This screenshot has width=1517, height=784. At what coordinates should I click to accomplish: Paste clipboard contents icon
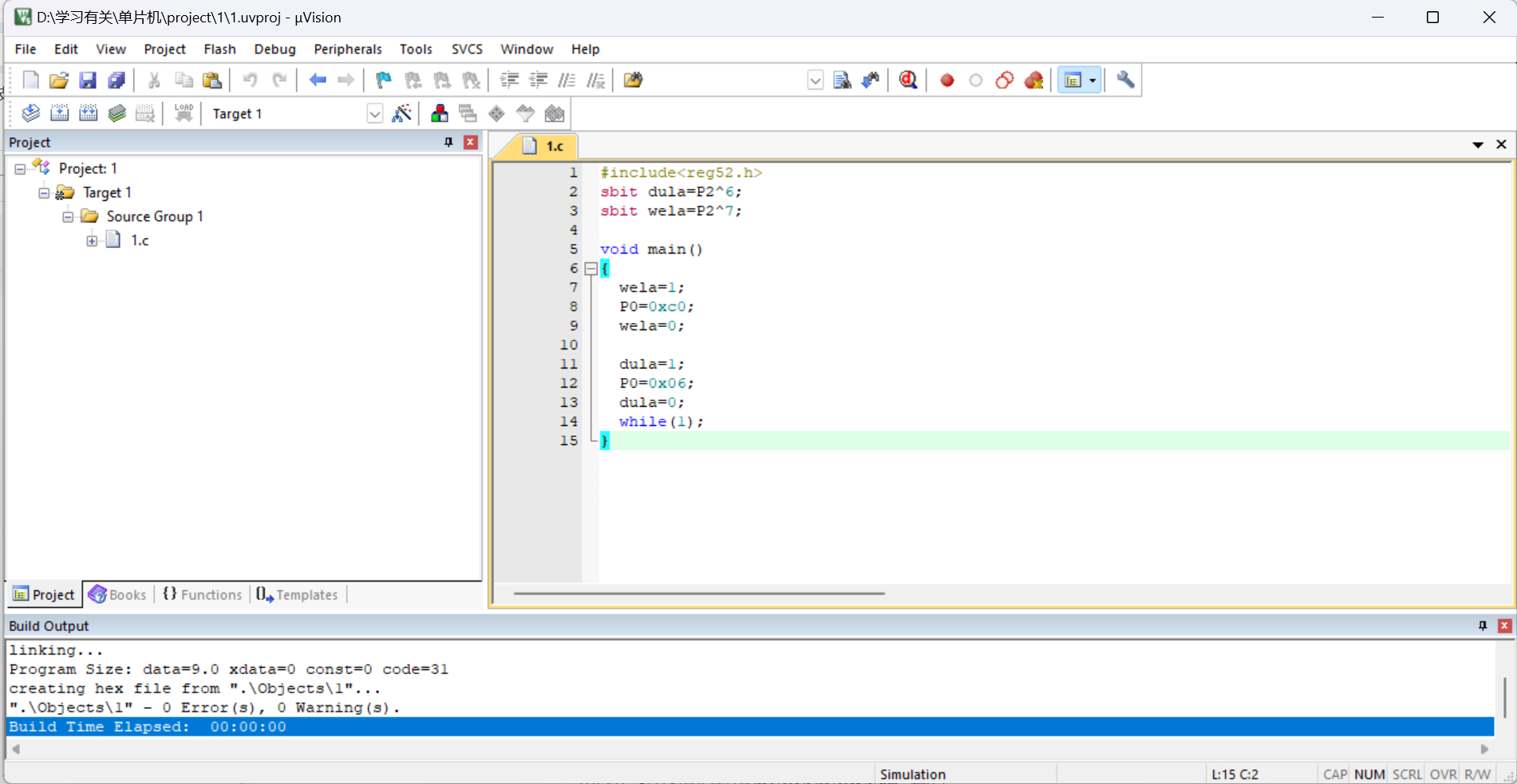point(212,80)
